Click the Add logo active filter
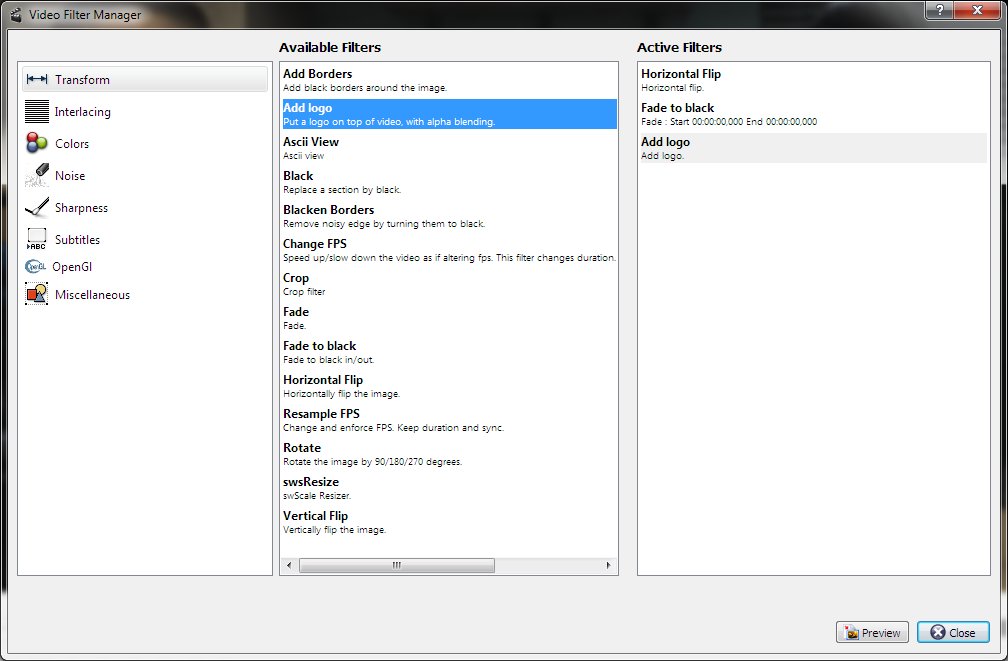This screenshot has width=1008, height=661. coord(666,148)
